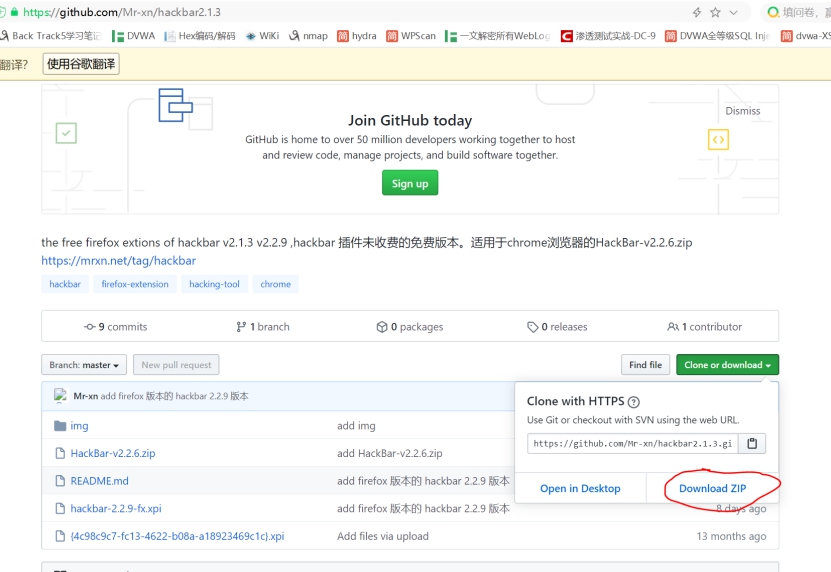
Task: Click the 13 months ago timestamp
Action: [731, 536]
